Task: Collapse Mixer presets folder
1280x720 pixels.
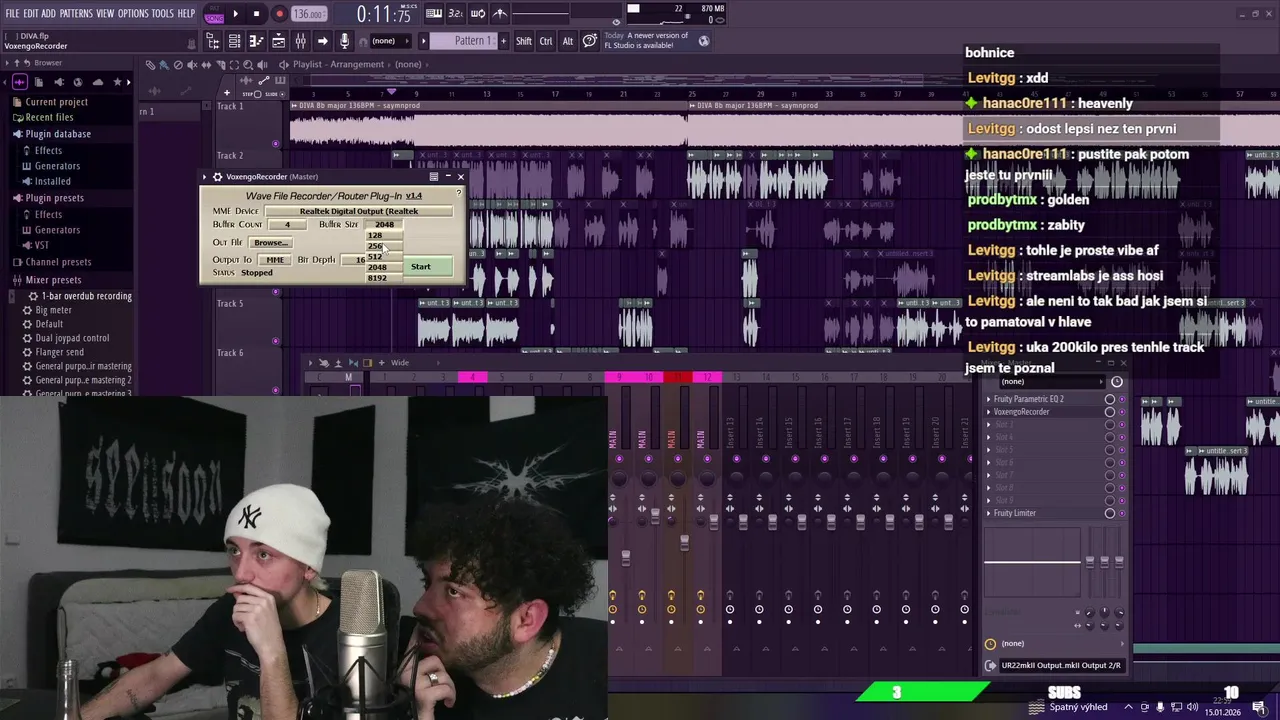Action: (x=52, y=280)
